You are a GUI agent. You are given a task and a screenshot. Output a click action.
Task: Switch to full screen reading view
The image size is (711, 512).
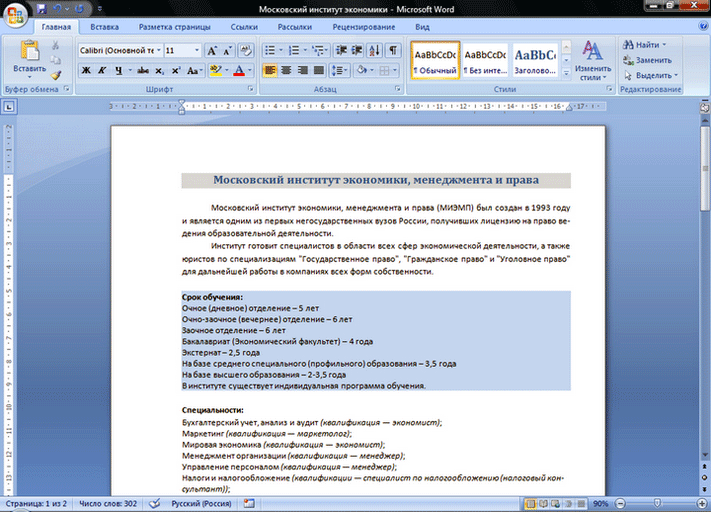(x=543, y=503)
